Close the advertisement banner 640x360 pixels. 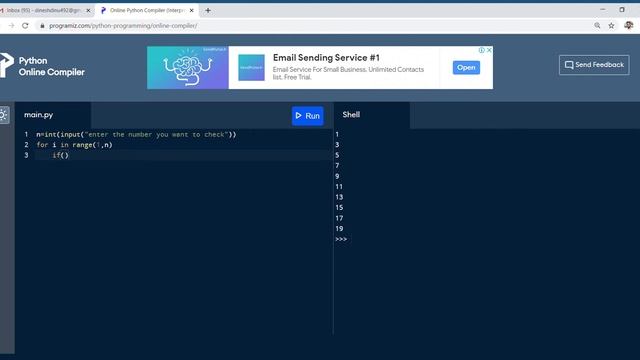(x=489, y=50)
